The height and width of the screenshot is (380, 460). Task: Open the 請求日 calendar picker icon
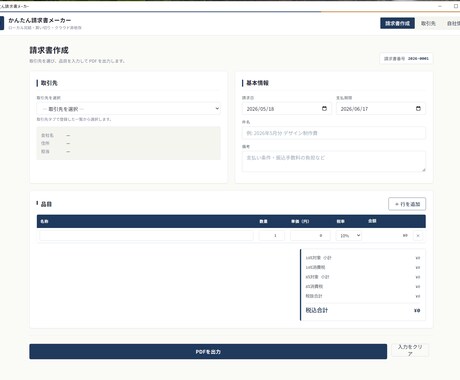324,108
